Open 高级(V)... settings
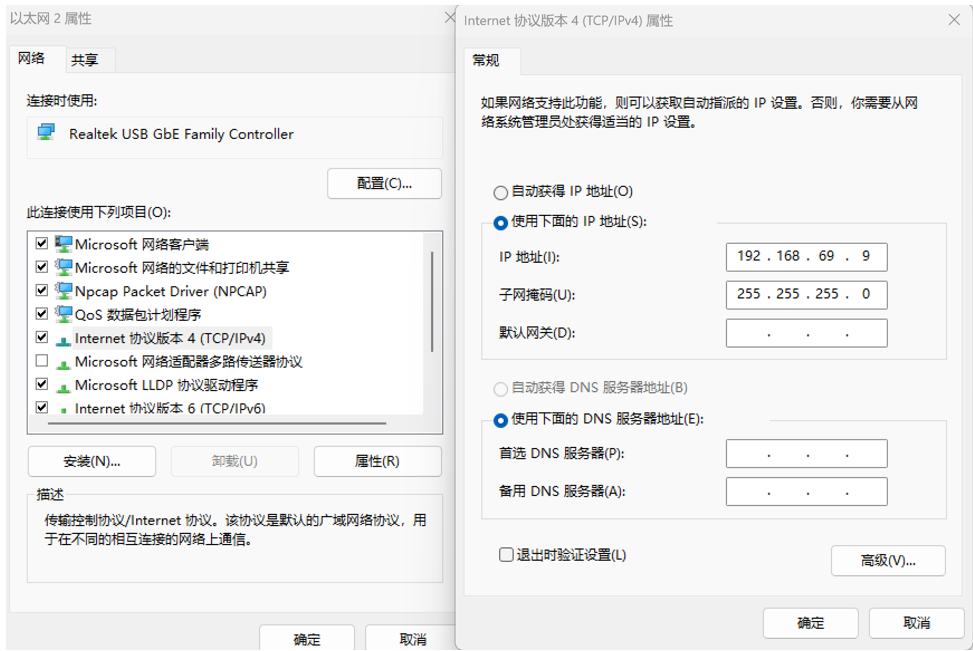The width and height of the screenshot is (973, 651). [888, 561]
